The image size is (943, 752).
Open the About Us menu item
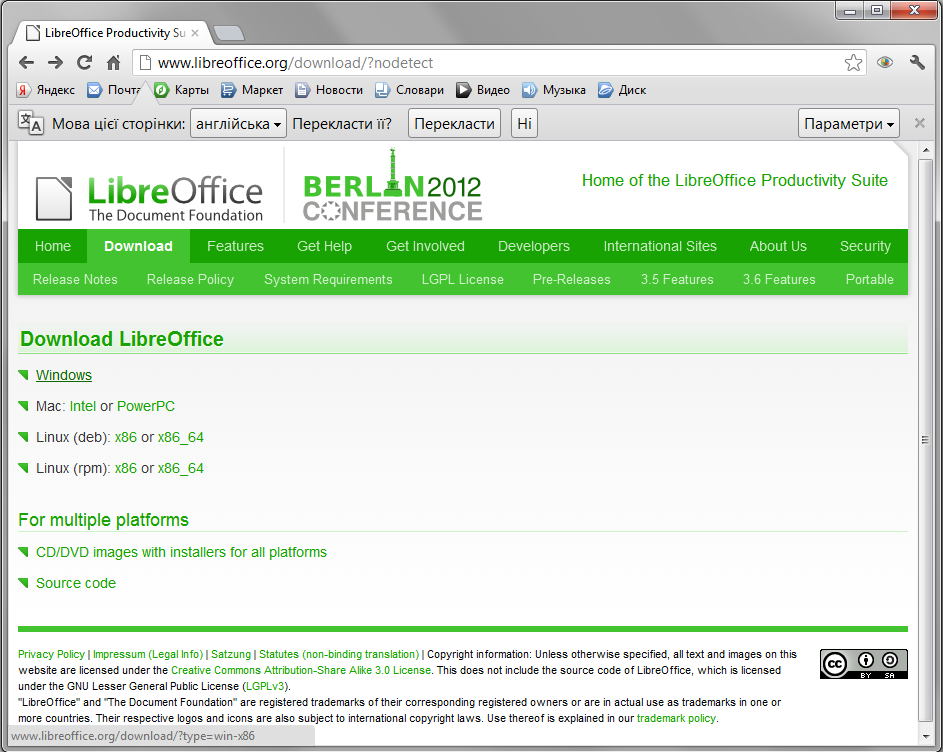[x=778, y=246]
